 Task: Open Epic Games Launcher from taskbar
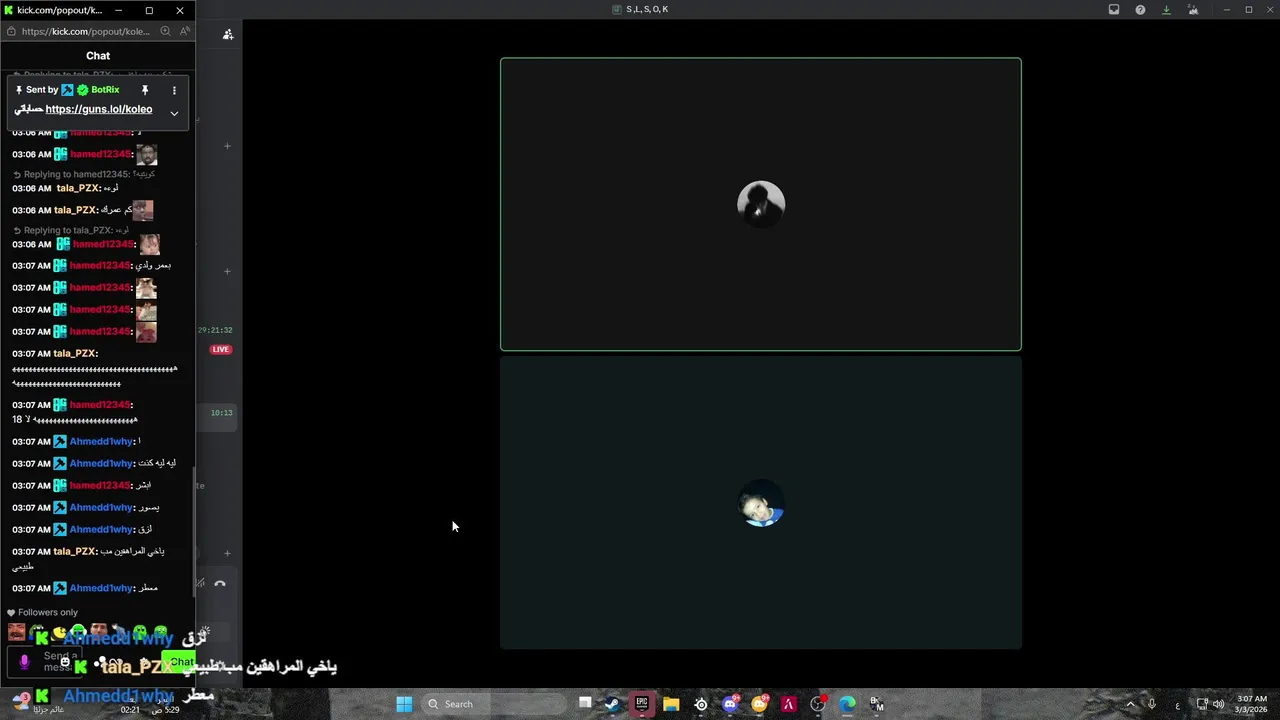[x=642, y=704]
